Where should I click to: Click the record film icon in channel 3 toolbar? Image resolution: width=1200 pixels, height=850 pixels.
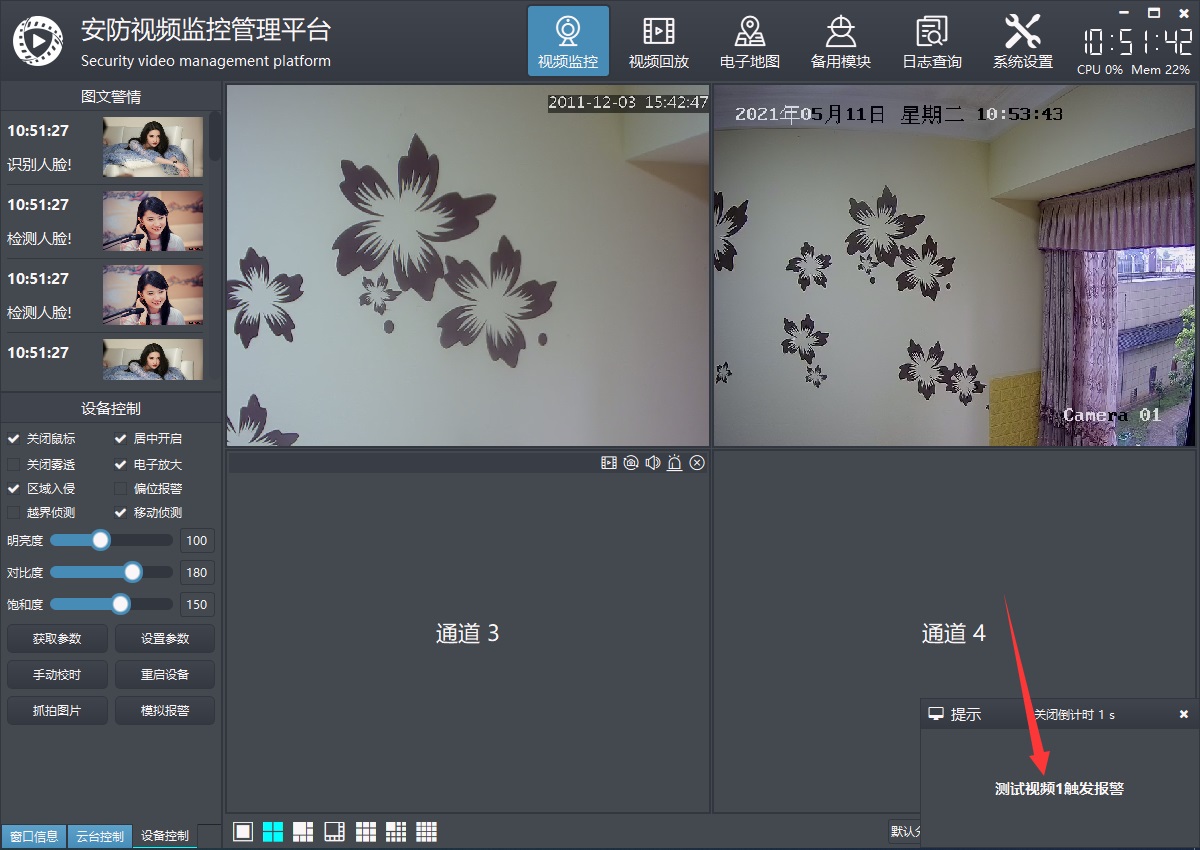(x=608, y=462)
